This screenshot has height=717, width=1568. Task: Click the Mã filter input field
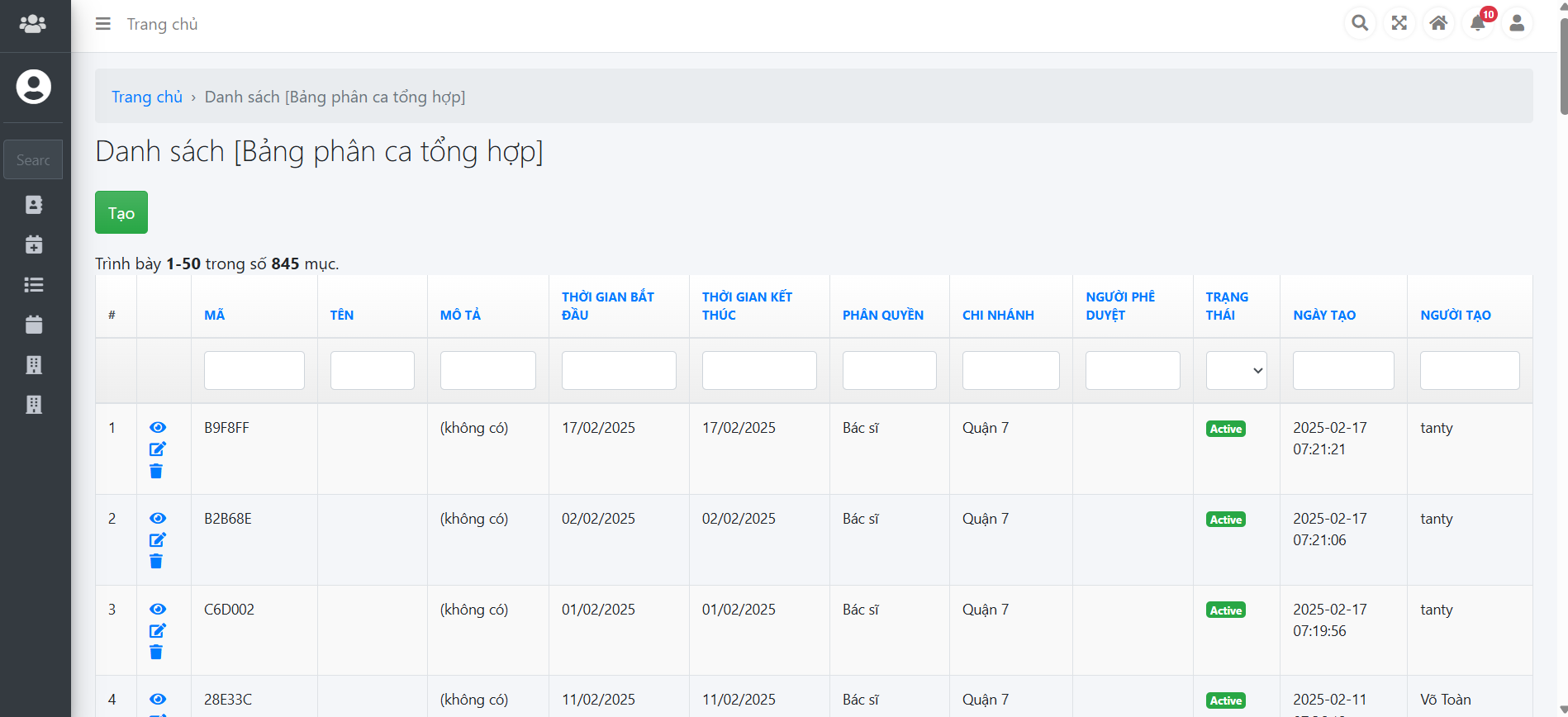click(254, 370)
